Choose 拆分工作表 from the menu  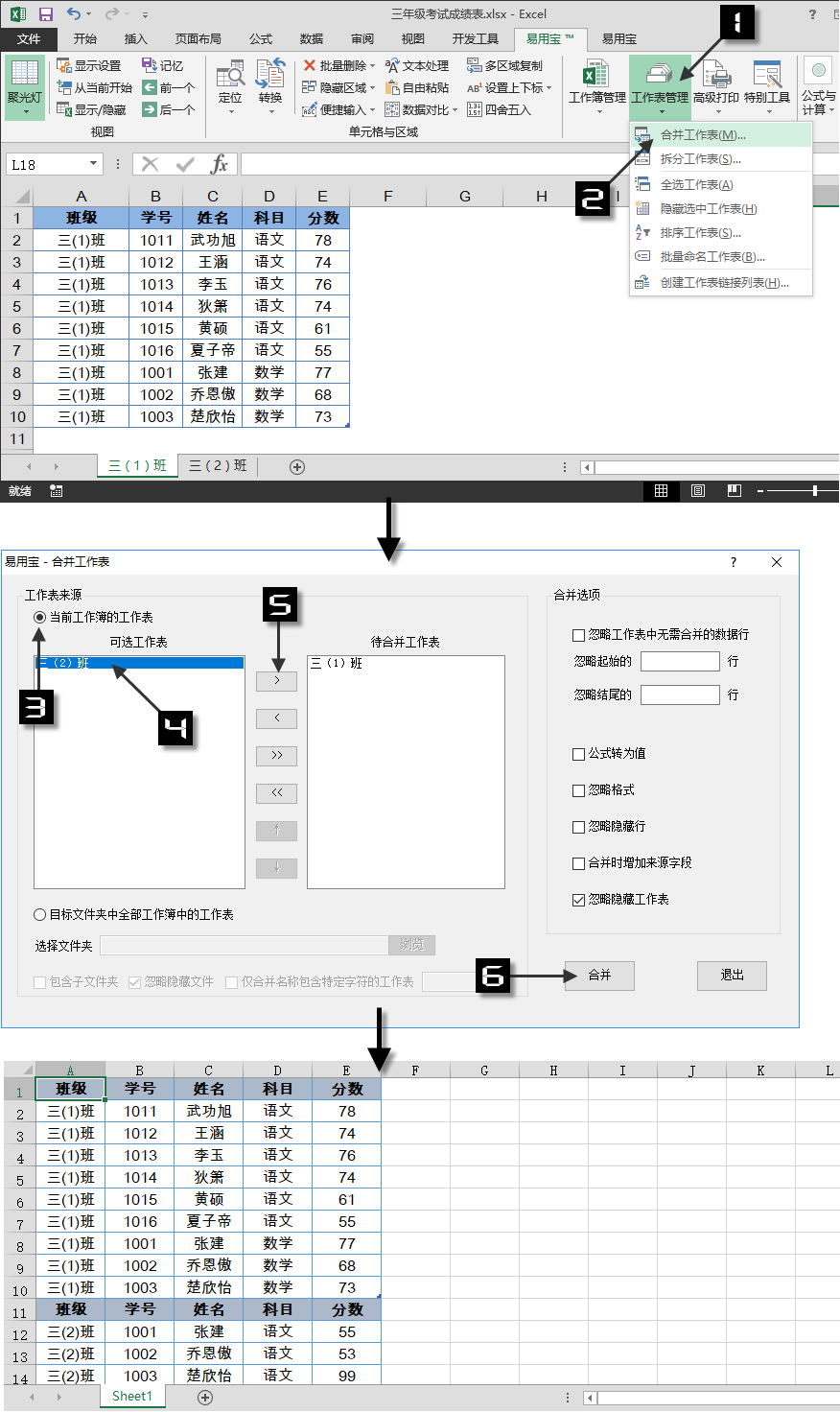pos(721,159)
